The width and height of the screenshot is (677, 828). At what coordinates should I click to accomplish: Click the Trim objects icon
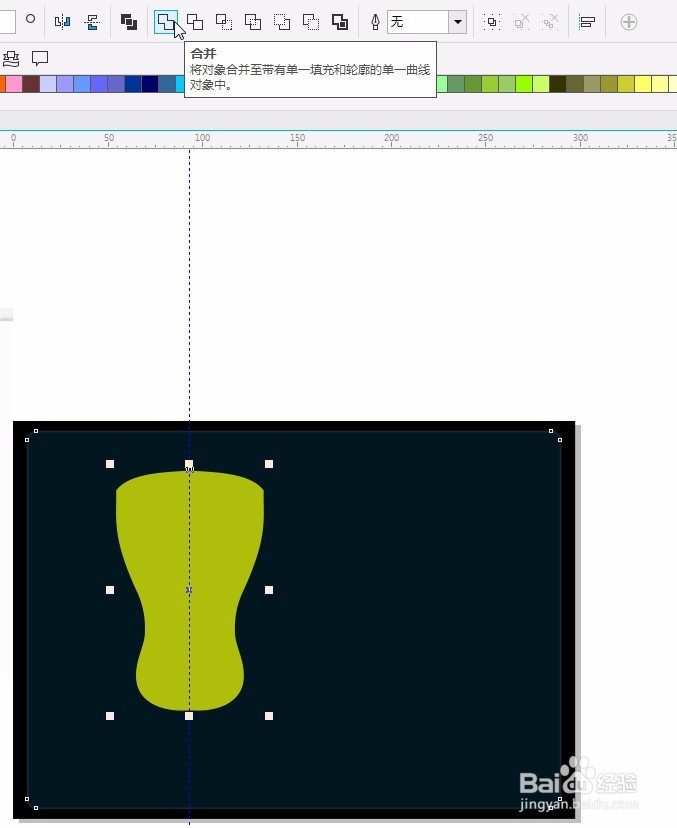coord(195,22)
